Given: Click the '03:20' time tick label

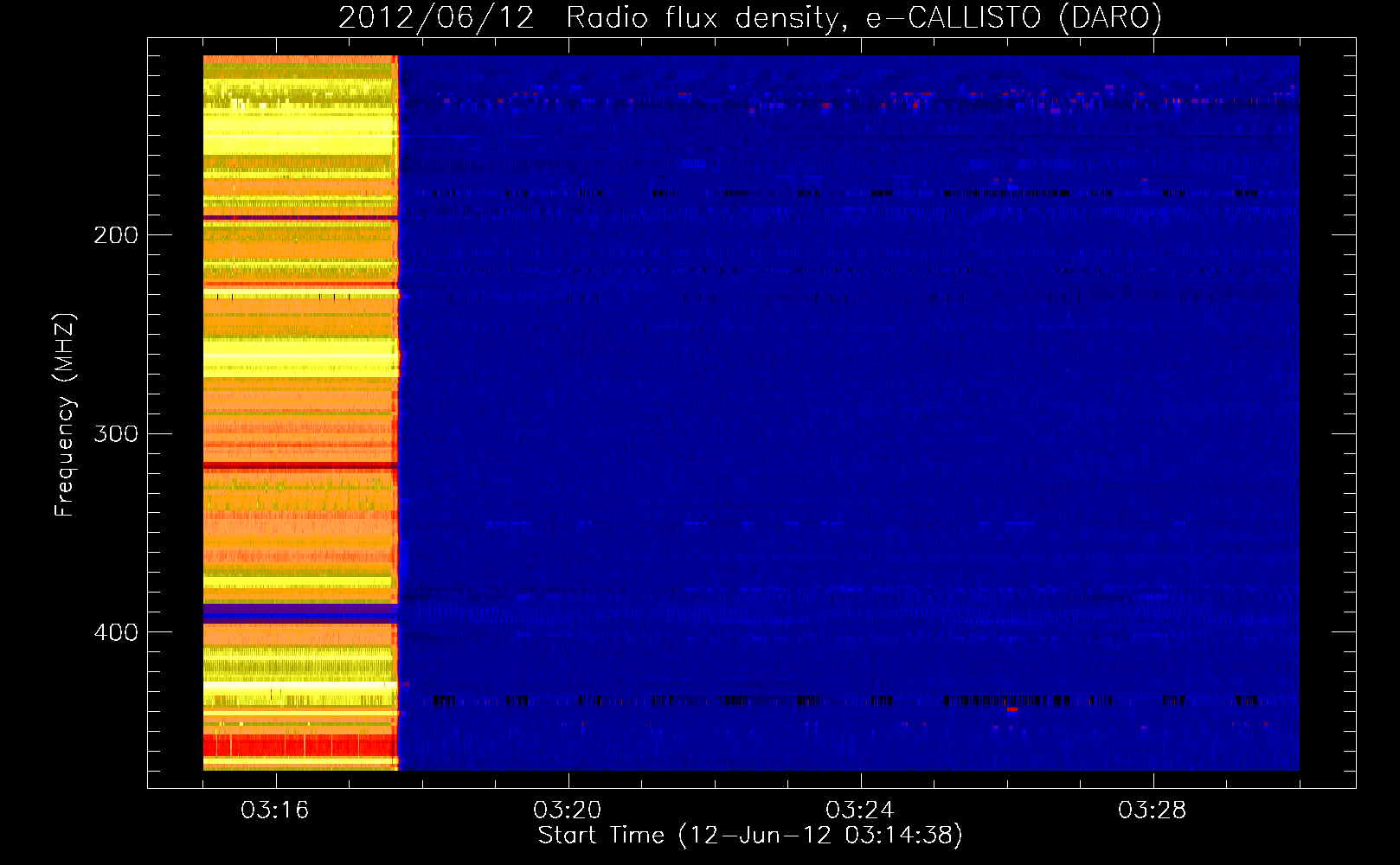Looking at the screenshot, I should tap(568, 811).
